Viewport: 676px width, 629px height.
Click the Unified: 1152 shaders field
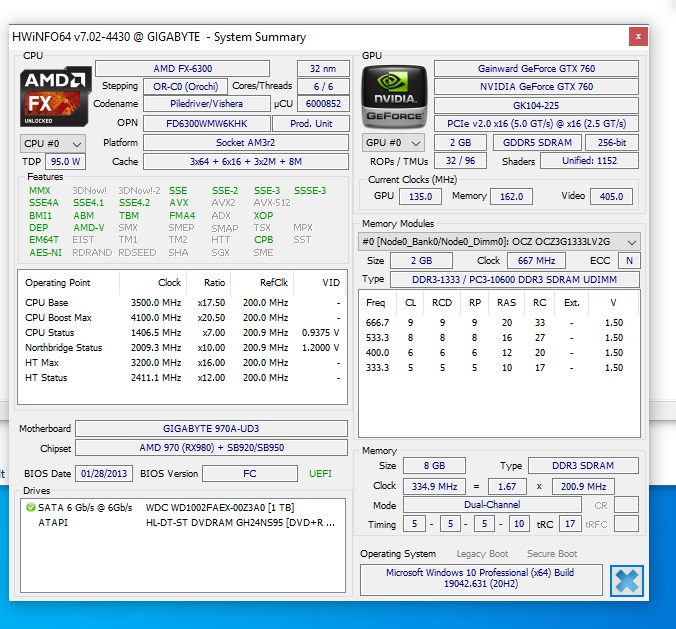click(x=589, y=161)
